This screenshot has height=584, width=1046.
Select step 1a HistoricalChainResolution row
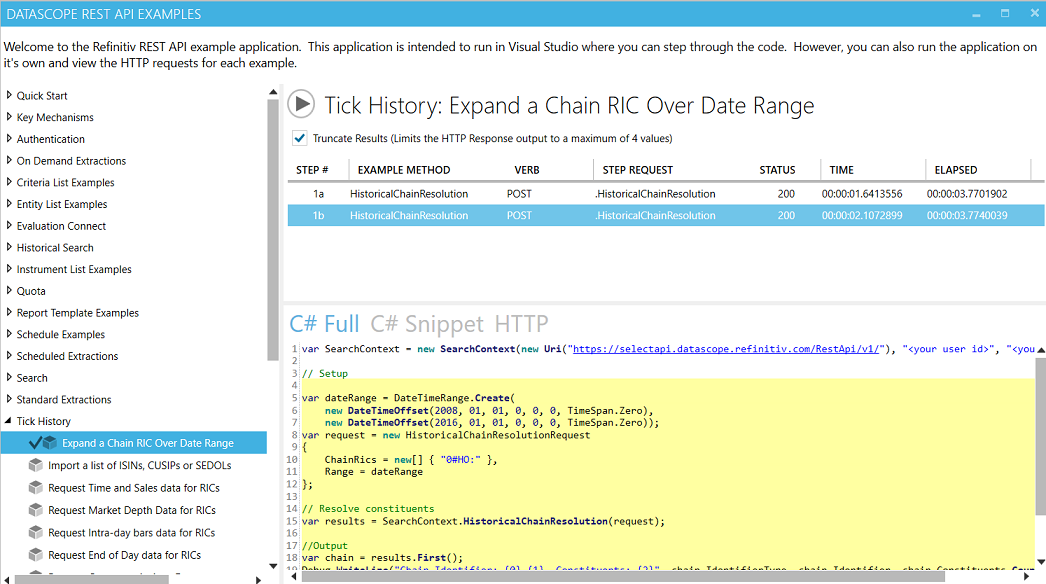[666, 194]
